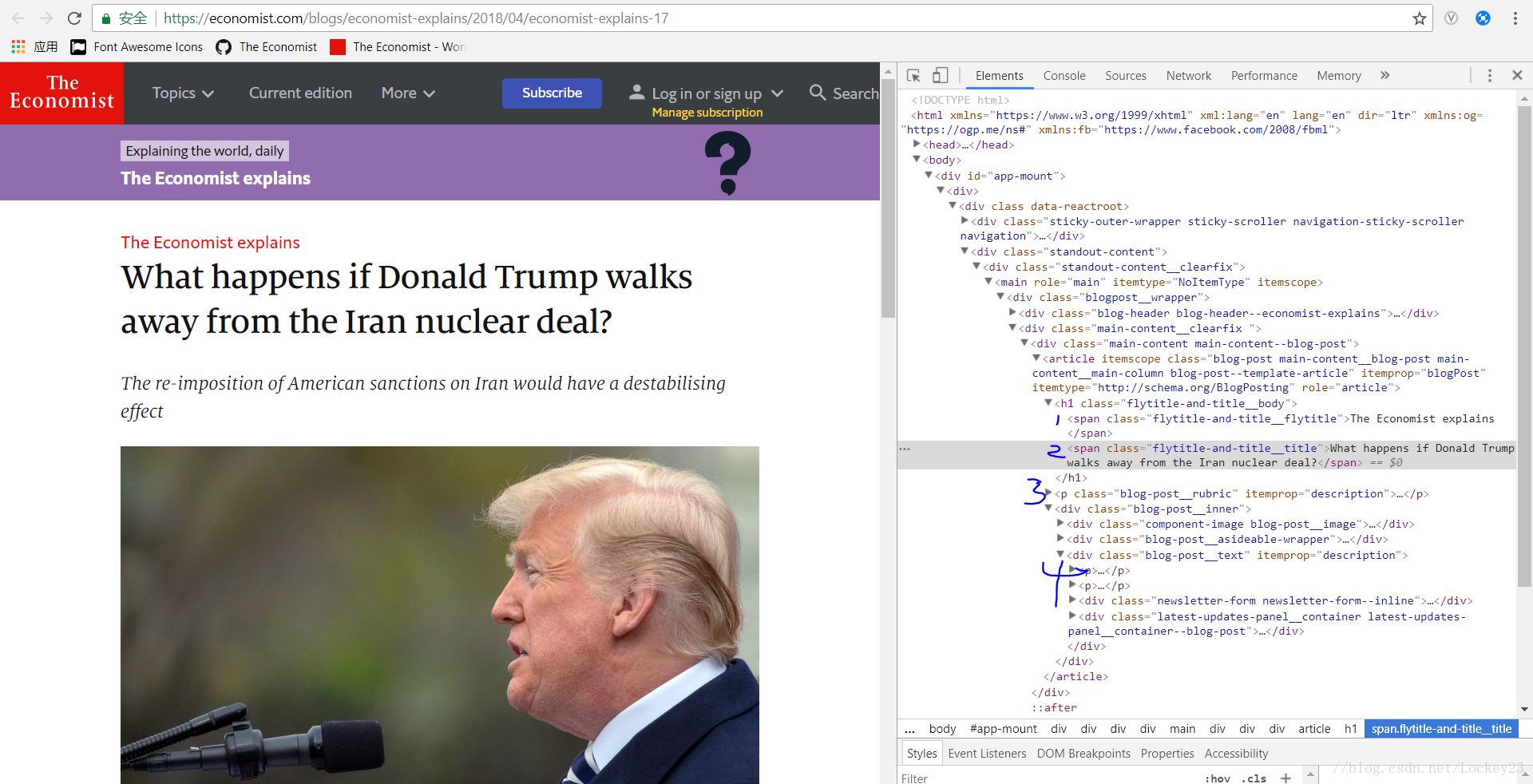Screen dimensions: 1533x784
Task: Open the Topics dropdown
Action: pyautogui.click(x=183, y=93)
